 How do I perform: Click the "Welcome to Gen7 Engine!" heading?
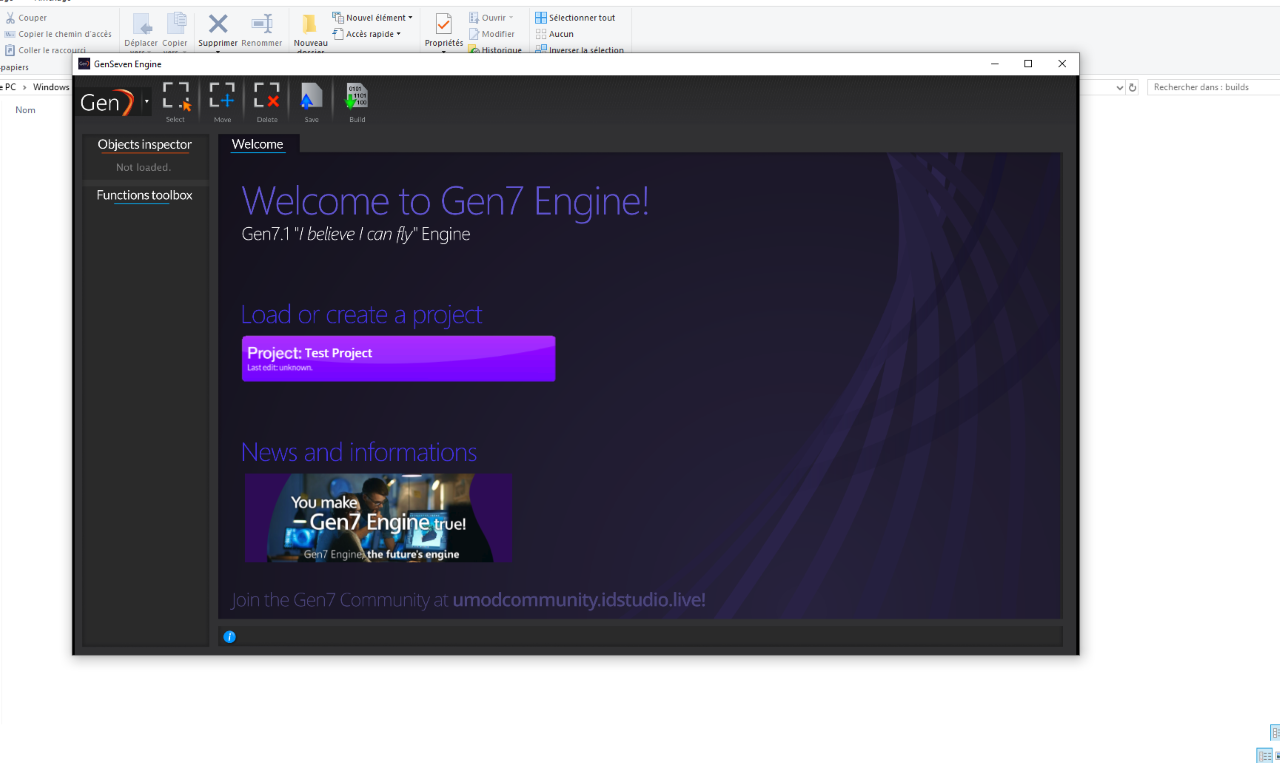[445, 201]
